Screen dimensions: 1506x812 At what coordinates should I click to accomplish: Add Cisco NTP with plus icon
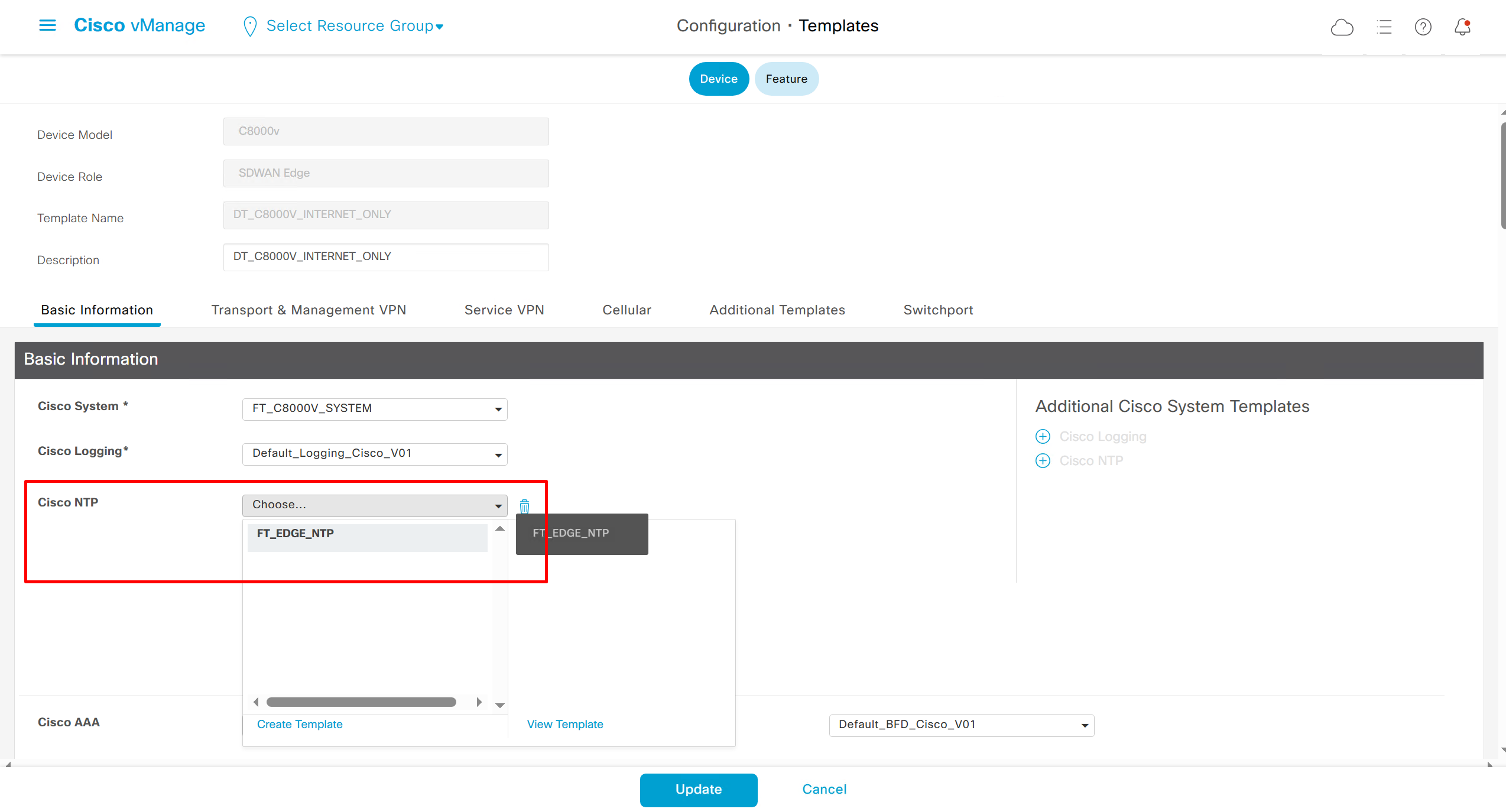(x=1043, y=461)
